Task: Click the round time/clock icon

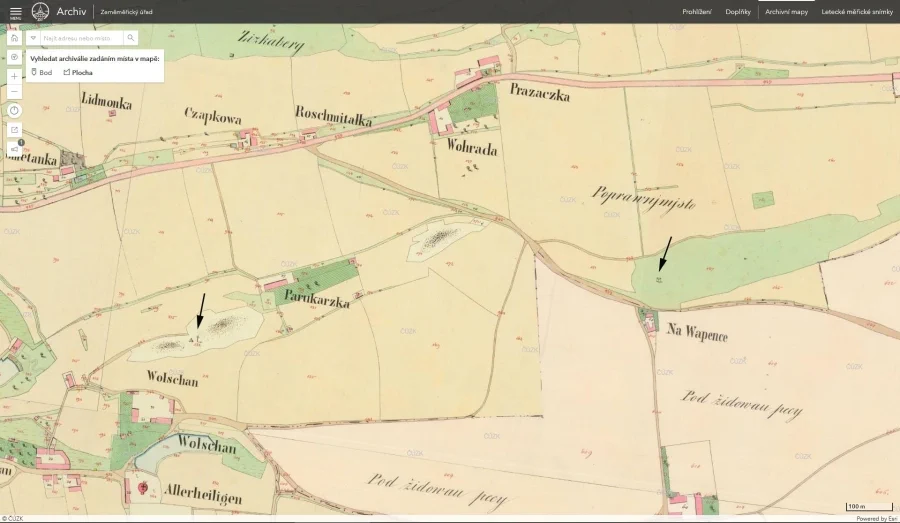Action: [x=14, y=110]
